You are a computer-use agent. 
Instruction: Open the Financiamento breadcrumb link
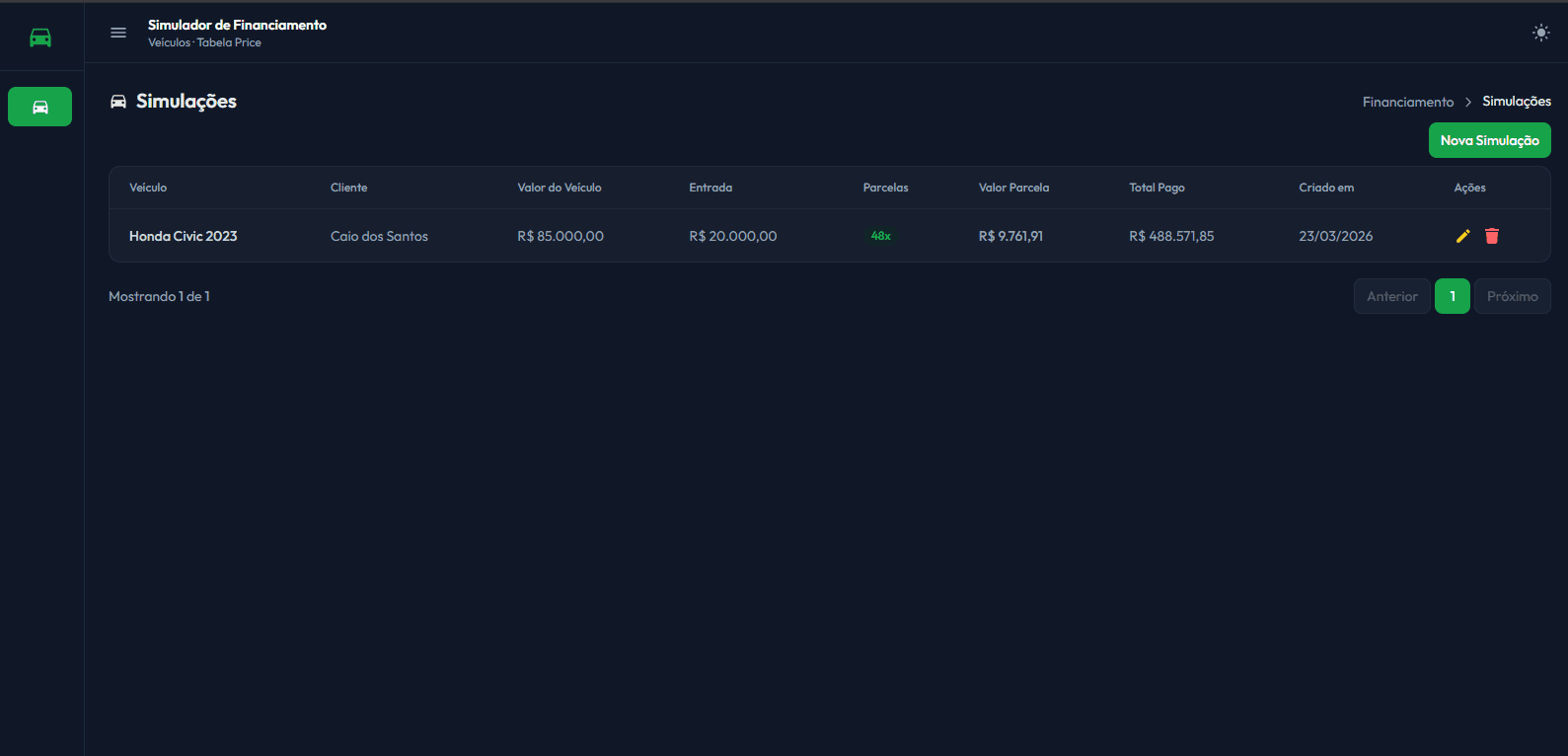[1407, 102]
